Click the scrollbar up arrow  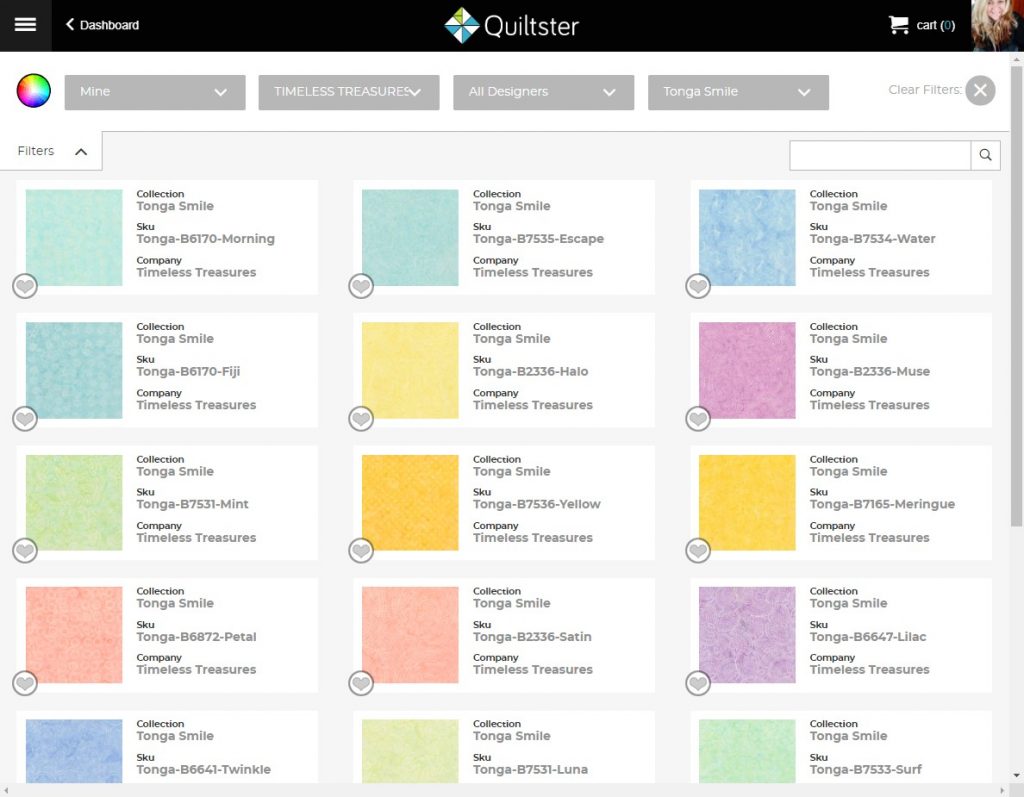(x=1016, y=59)
